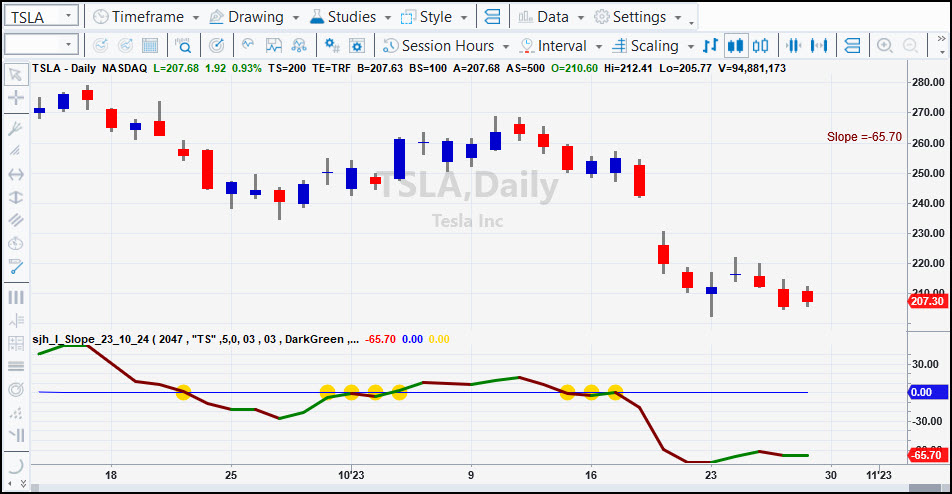Image resolution: width=952 pixels, height=494 pixels.
Task: Open the window gear settings icon
Action: click(357, 46)
